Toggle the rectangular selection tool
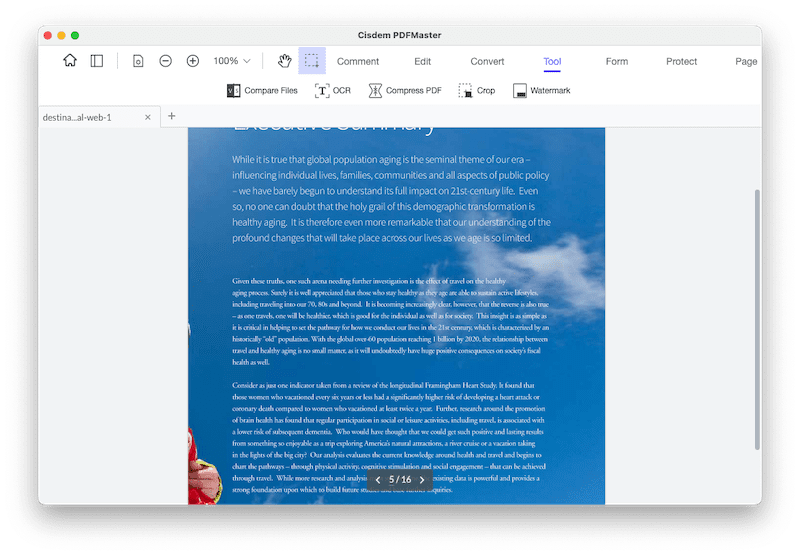800x555 pixels. tap(312, 61)
